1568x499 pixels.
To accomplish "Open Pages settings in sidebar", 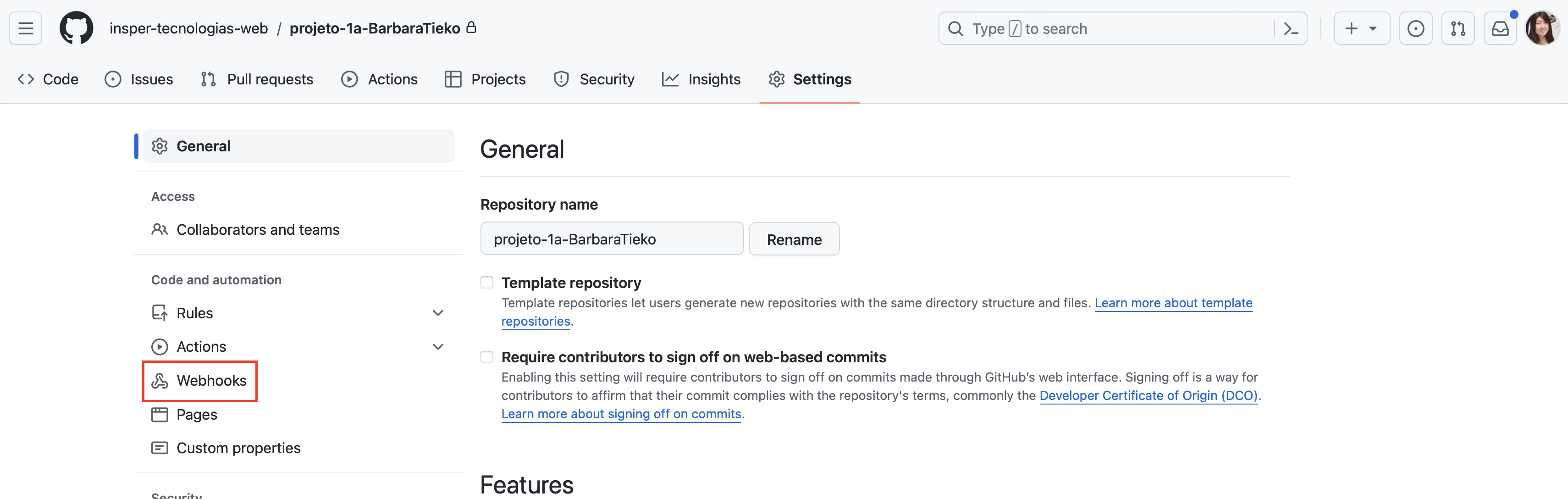I will pos(196,415).
